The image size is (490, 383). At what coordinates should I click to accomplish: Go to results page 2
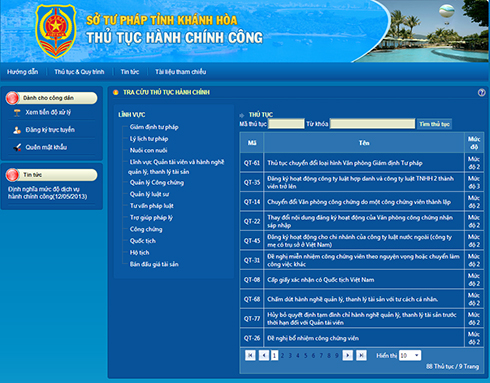[282, 356]
